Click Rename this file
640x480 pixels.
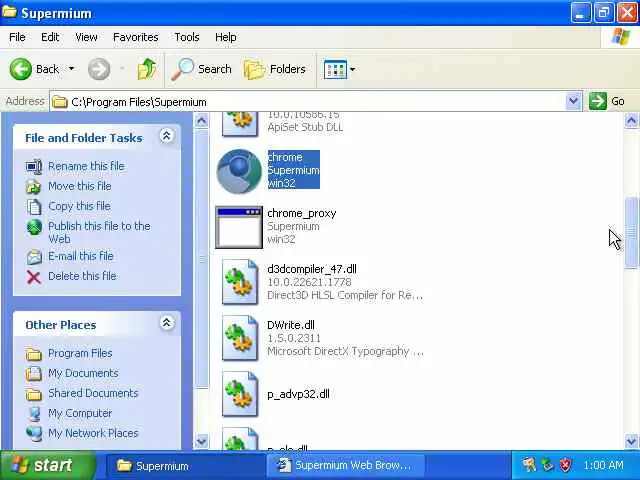[86, 166]
